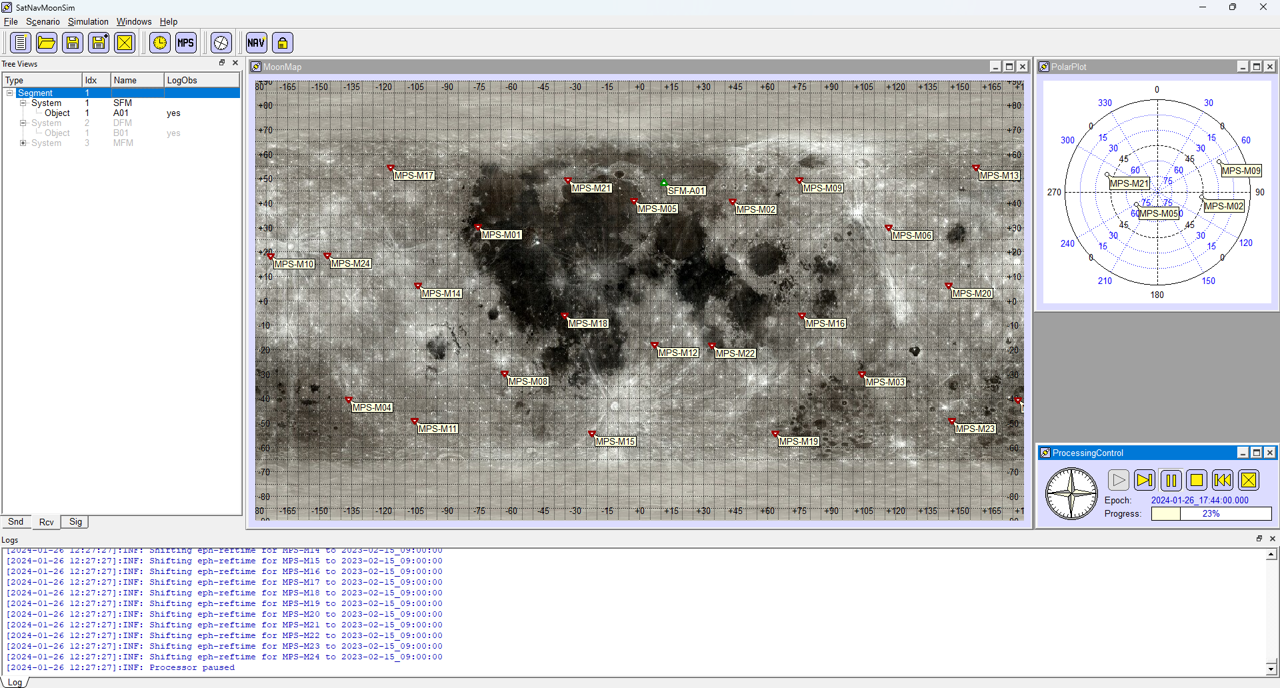Expand the MFM System node
This screenshot has height=688, width=1280.
click(x=23, y=143)
